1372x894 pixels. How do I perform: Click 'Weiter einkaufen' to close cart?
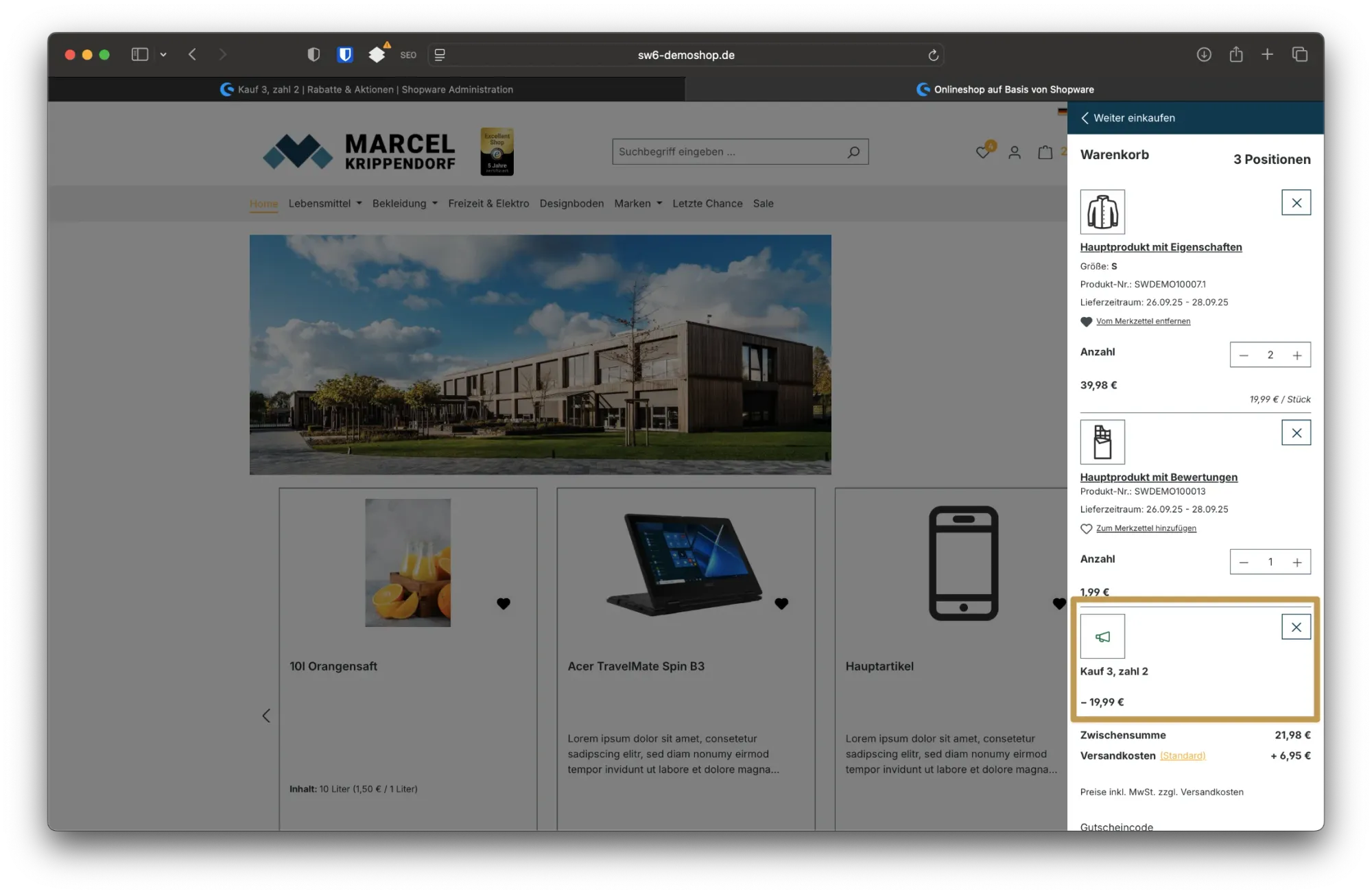click(x=1128, y=118)
